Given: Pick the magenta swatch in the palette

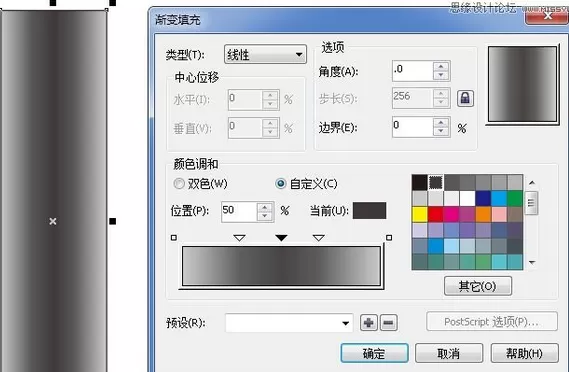Looking at the screenshot, I should [x=451, y=214].
